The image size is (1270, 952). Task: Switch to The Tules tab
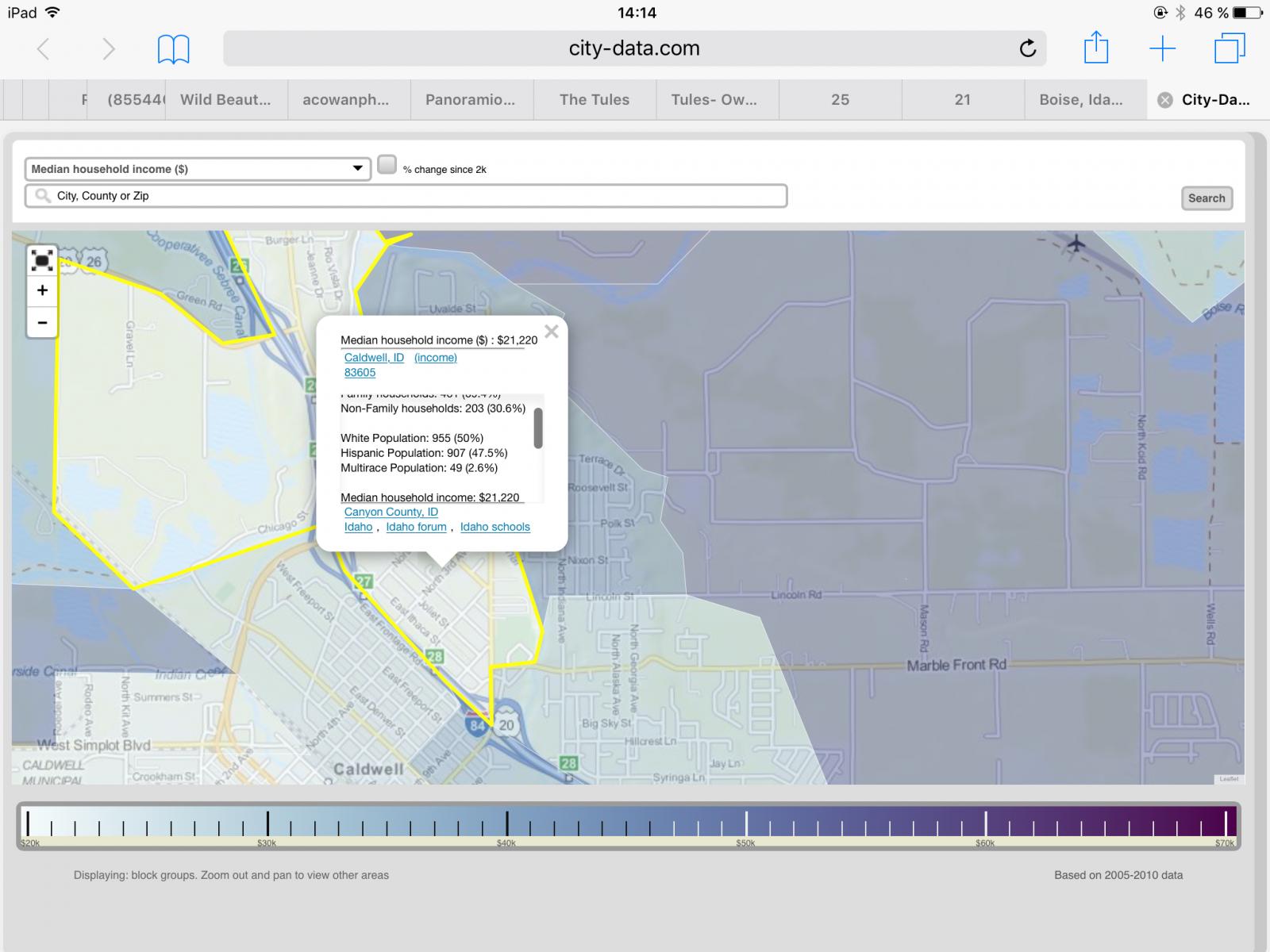[x=595, y=100]
